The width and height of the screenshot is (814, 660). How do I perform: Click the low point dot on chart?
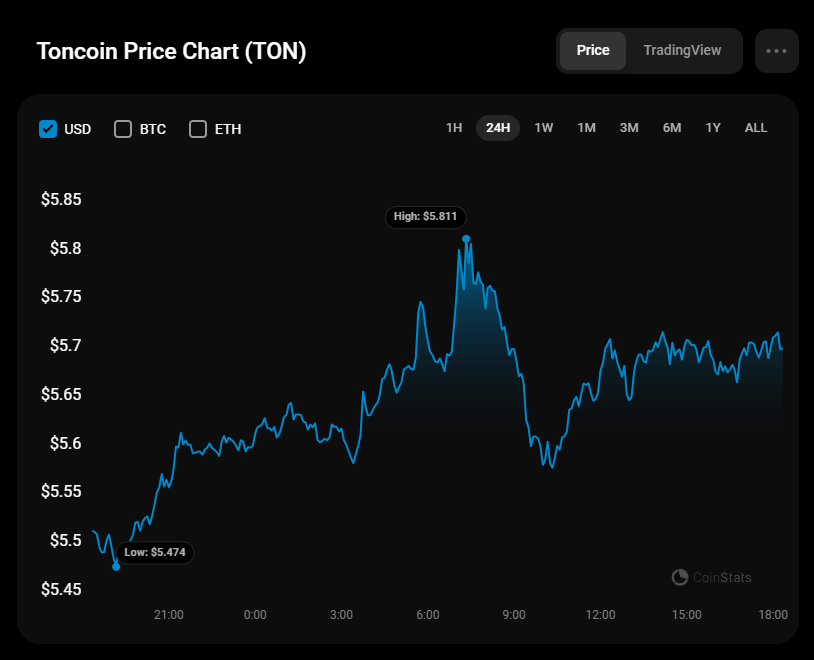click(x=116, y=567)
